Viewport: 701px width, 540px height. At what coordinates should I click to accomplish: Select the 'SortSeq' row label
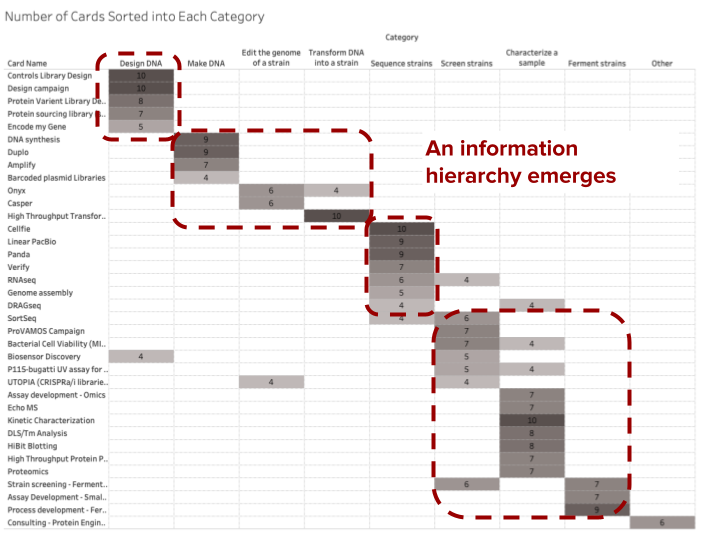click(22, 318)
